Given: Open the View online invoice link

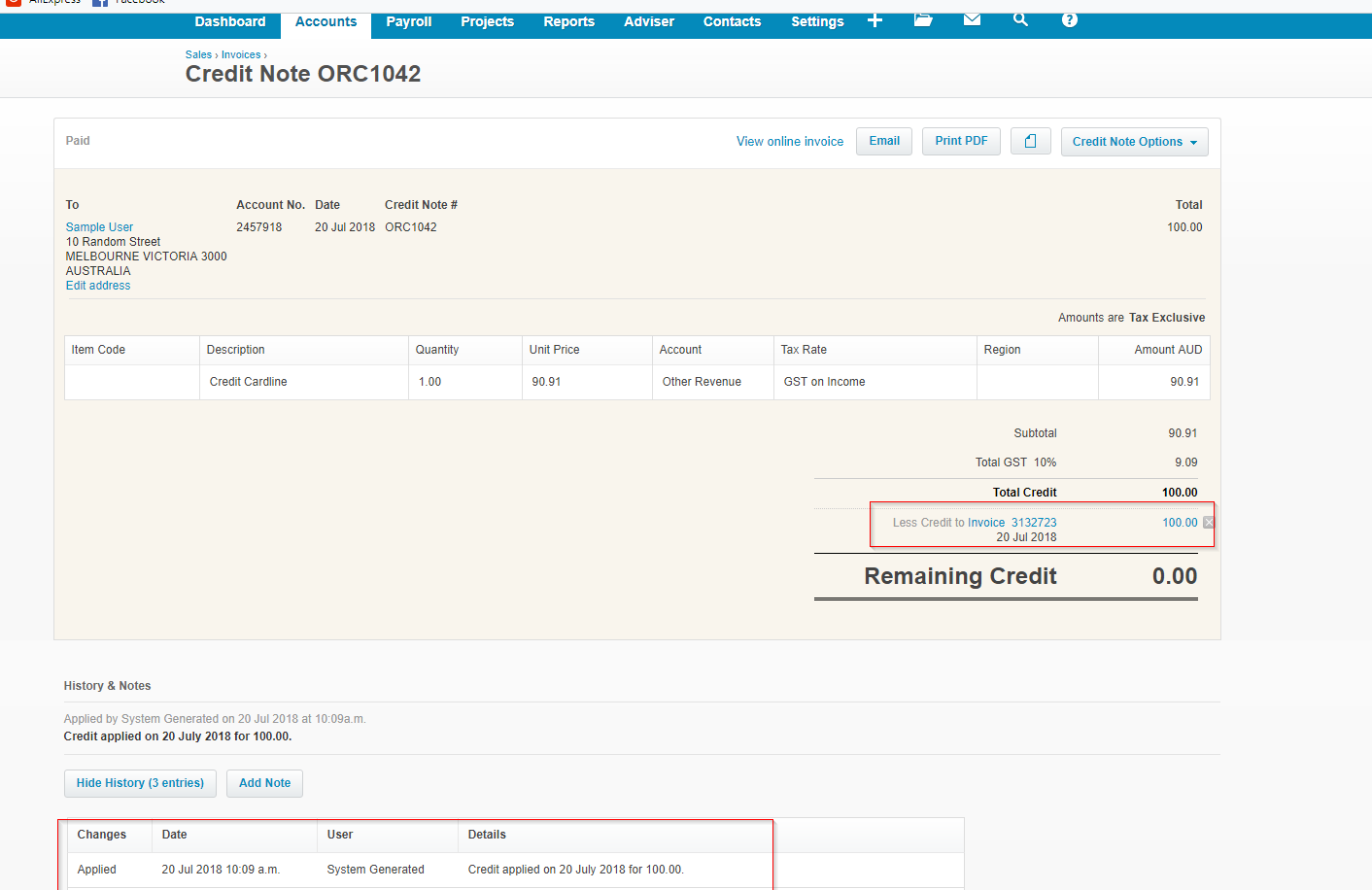Looking at the screenshot, I should pyautogui.click(x=789, y=142).
